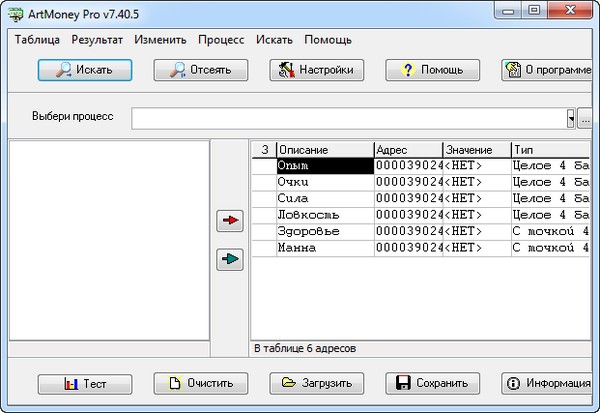Click the Тест button
The width and height of the screenshot is (600, 413).
coord(85,383)
